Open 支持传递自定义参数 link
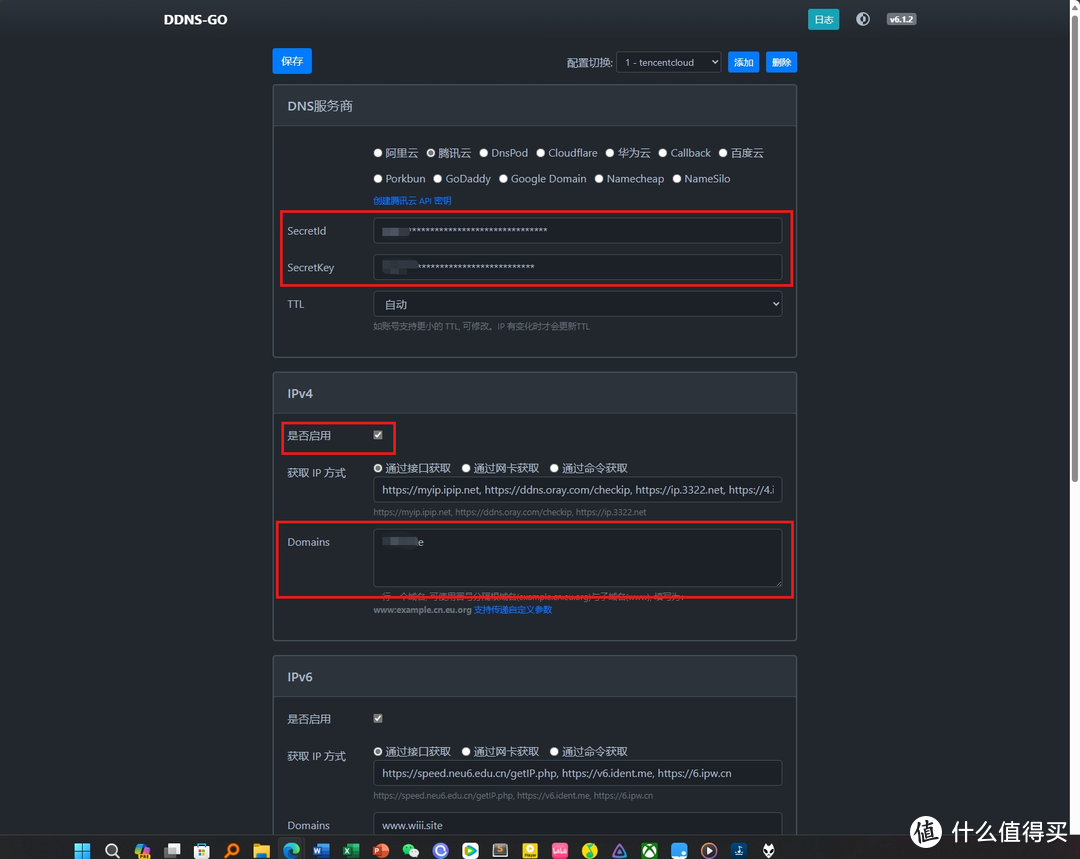 (512, 610)
